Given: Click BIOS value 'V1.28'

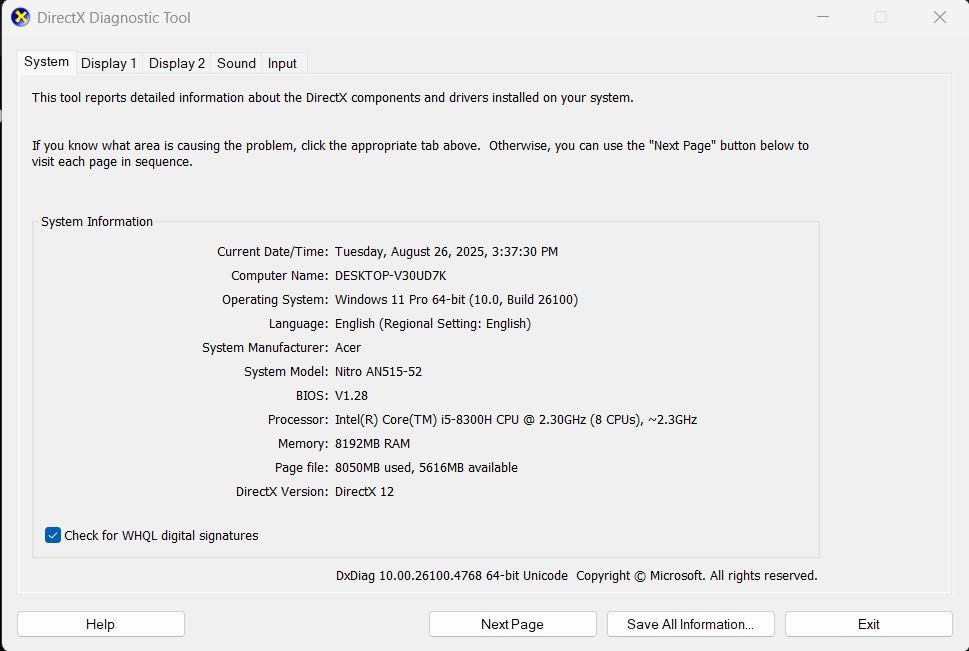Looking at the screenshot, I should point(351,396).
